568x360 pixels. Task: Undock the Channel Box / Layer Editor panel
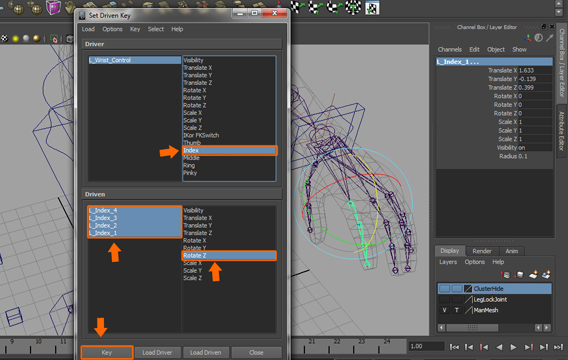click(x=544, y=27)
